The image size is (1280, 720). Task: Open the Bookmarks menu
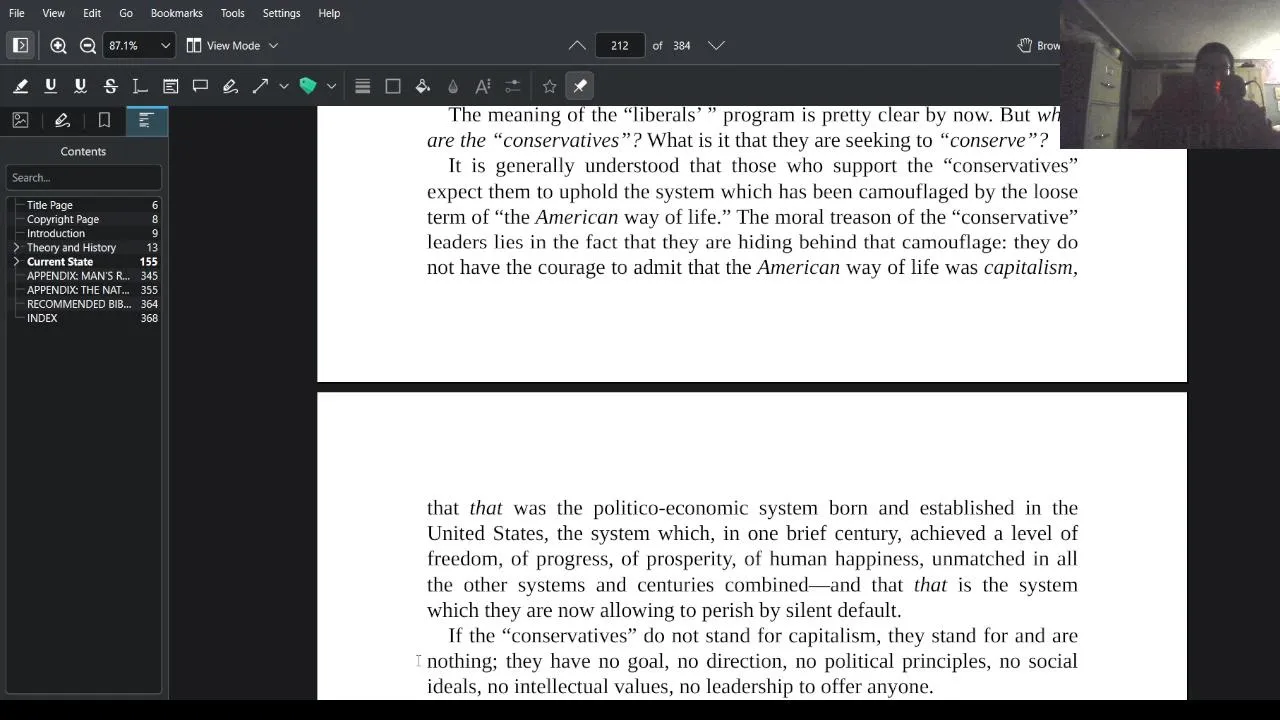point(176,13)
